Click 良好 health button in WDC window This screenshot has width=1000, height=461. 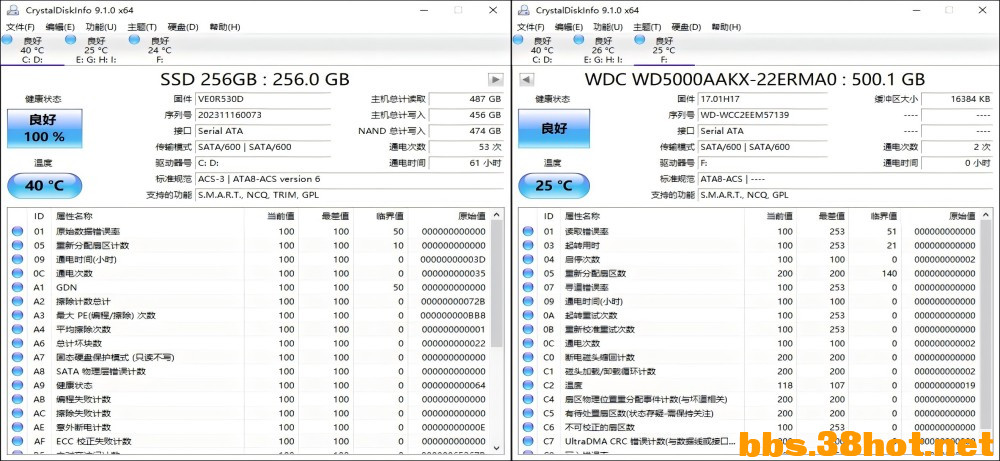coord(555,128)
